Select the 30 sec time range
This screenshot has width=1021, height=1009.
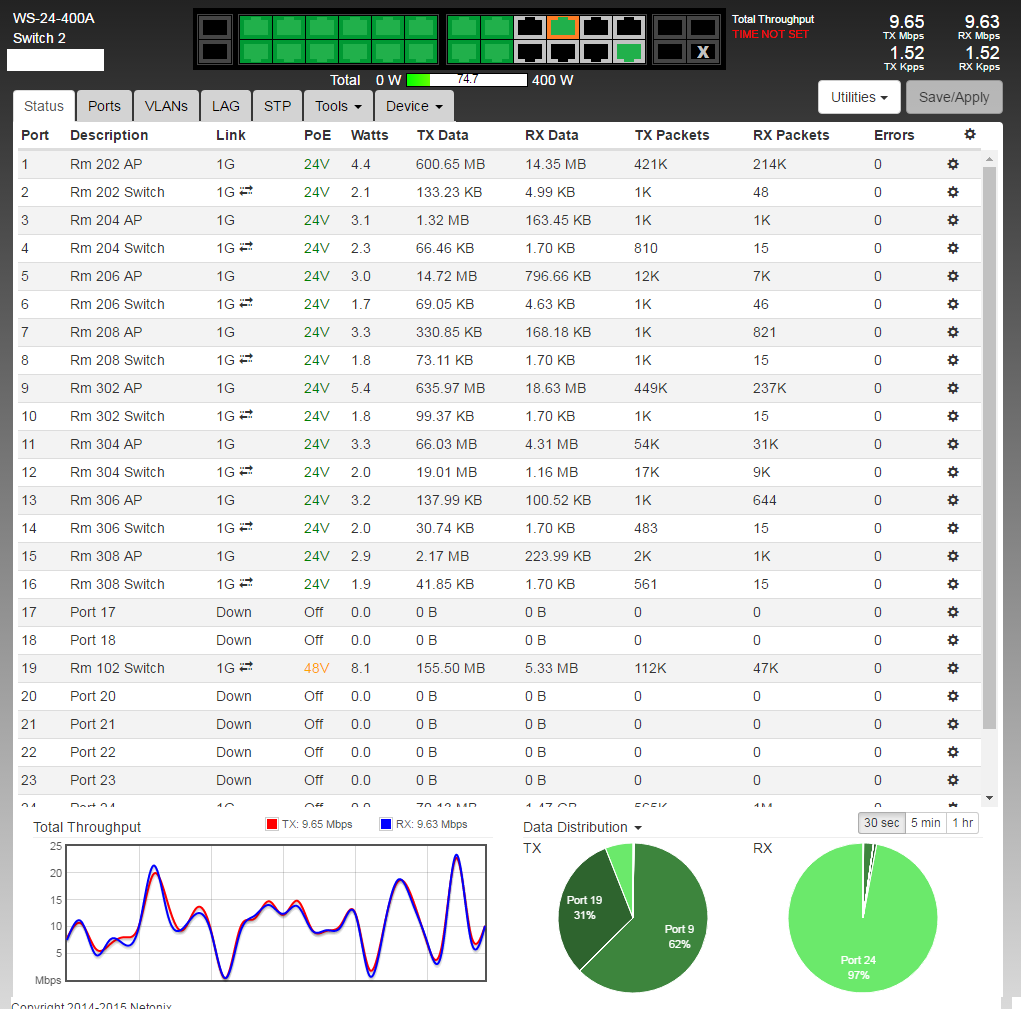tap(881, 823)
